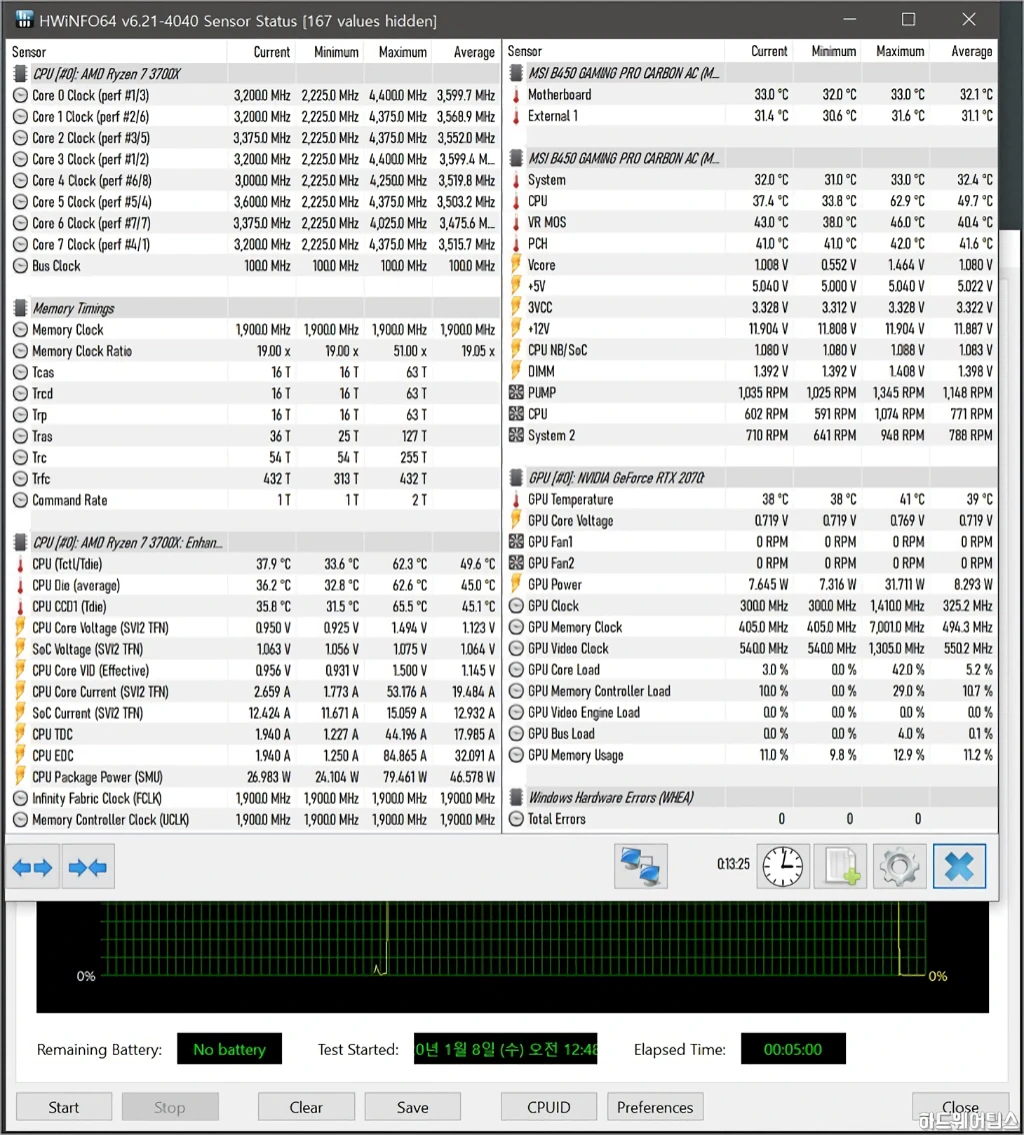Click the log file add icon
Viewport: 1024px width, 1135px height.
tap(841, 866)
